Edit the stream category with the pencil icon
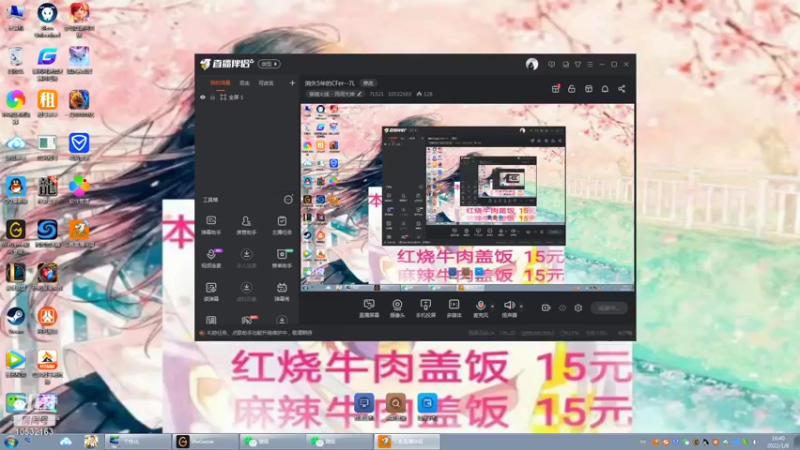 click(360, 94)
